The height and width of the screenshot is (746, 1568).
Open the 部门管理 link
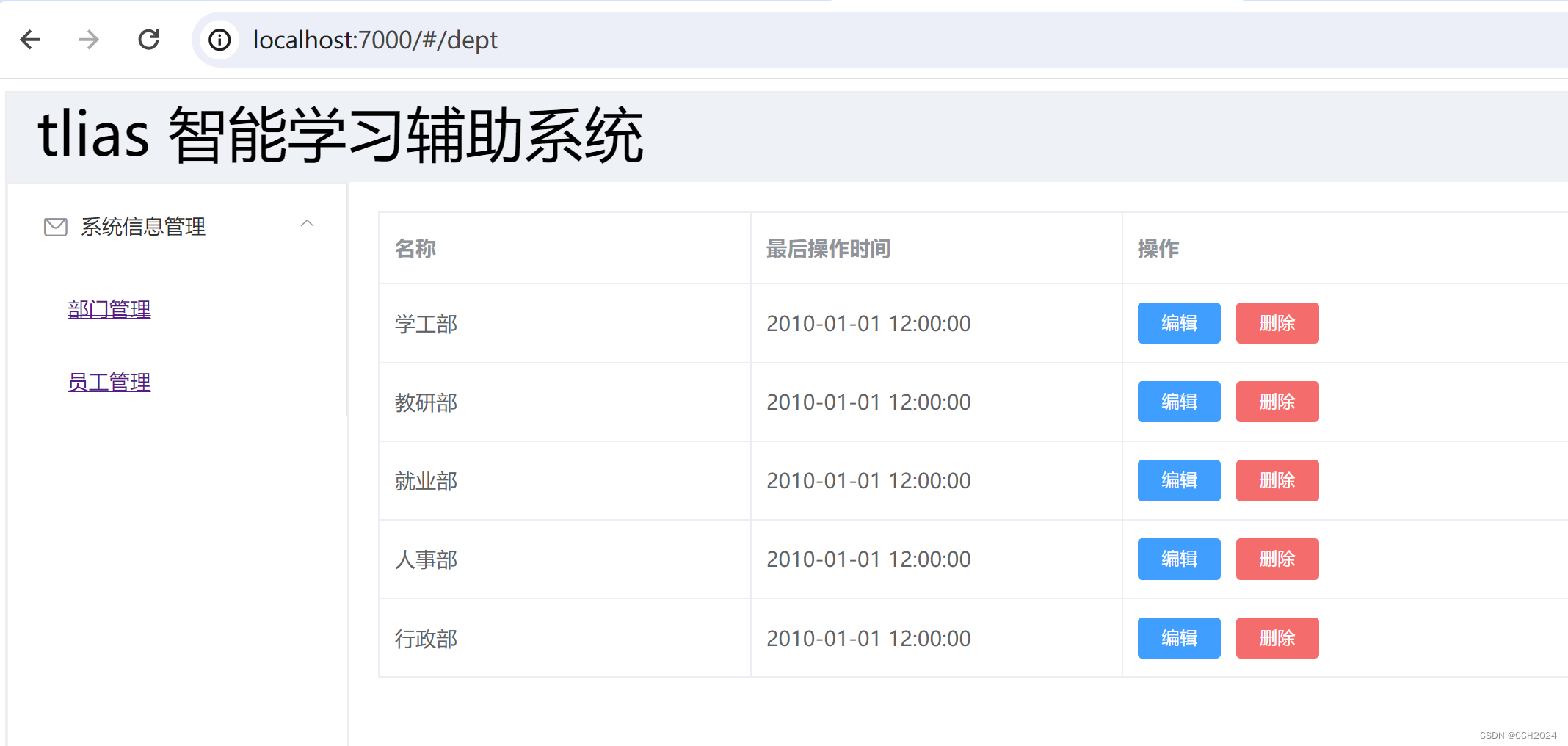[109, 309]
